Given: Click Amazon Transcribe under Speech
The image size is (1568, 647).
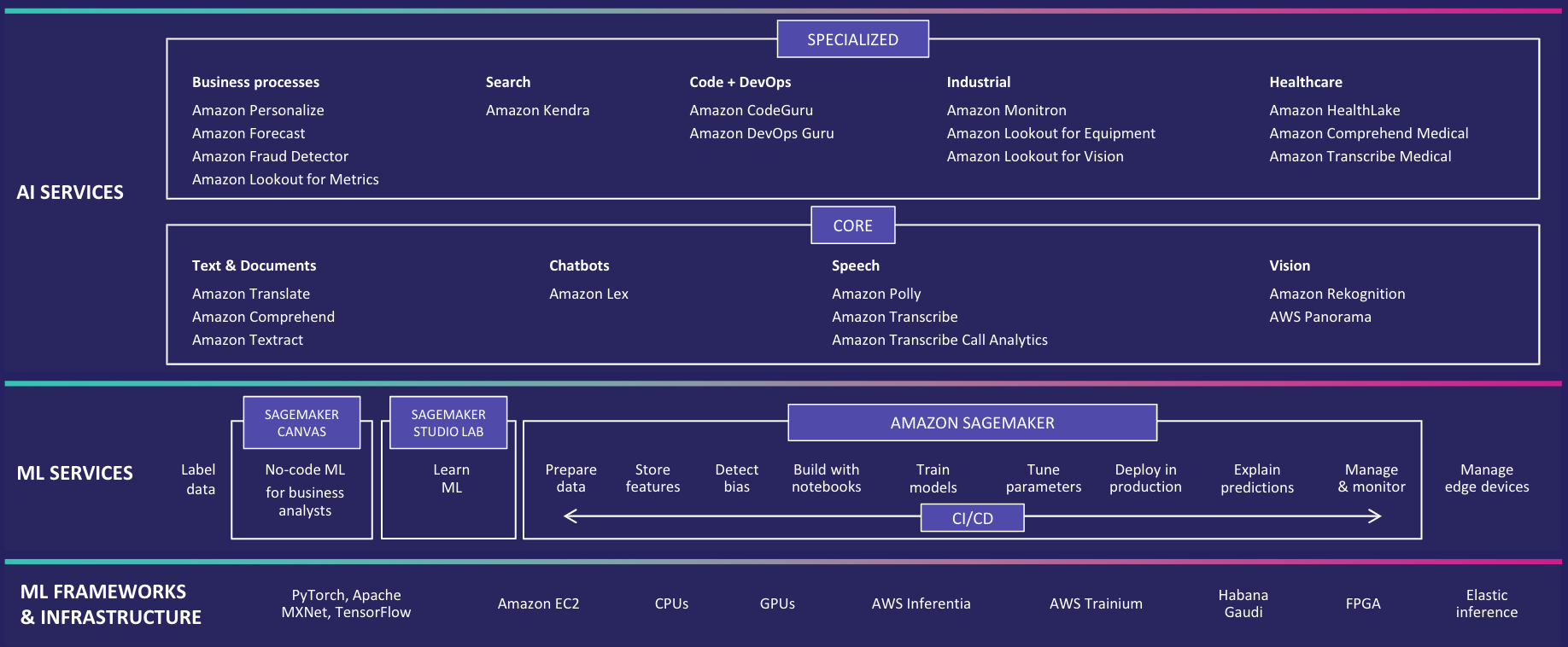Looking at the screenshot, I should tap(895, 317).
